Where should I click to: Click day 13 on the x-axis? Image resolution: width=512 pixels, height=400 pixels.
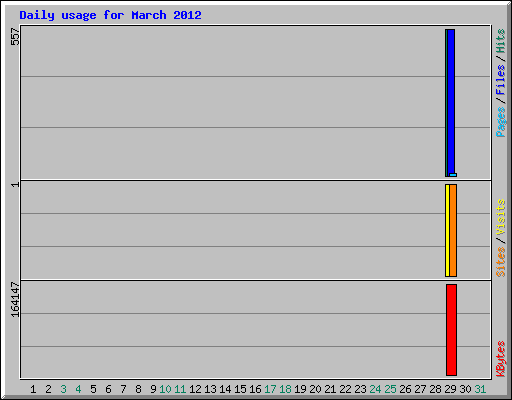tap(210, 389)
